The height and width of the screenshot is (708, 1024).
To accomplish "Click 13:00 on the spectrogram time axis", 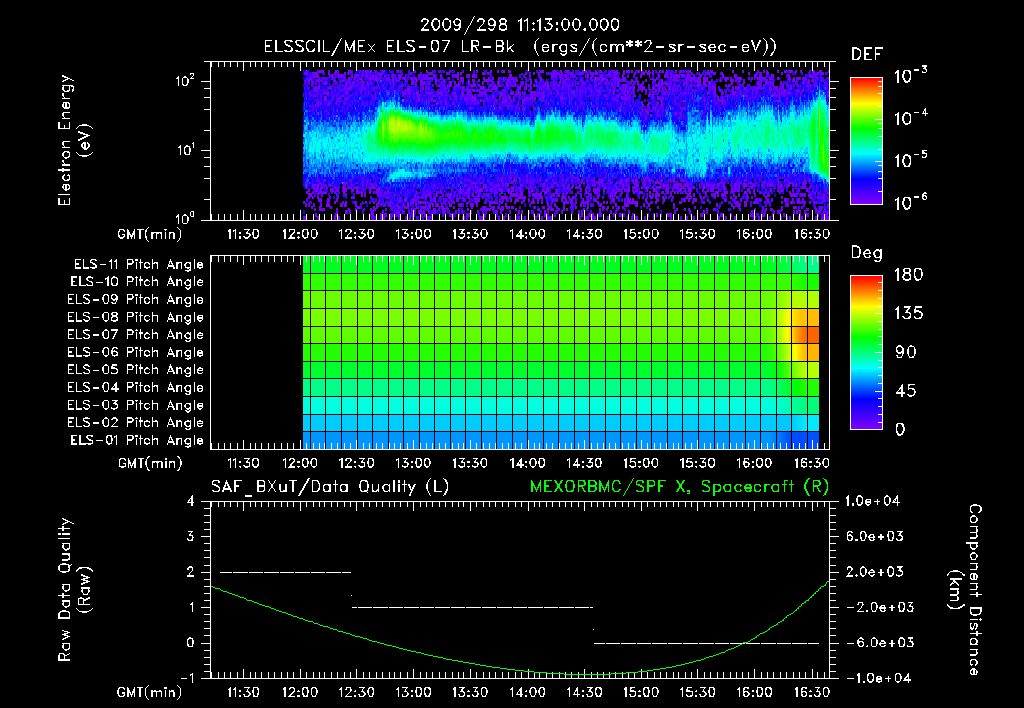I will 413,234.
